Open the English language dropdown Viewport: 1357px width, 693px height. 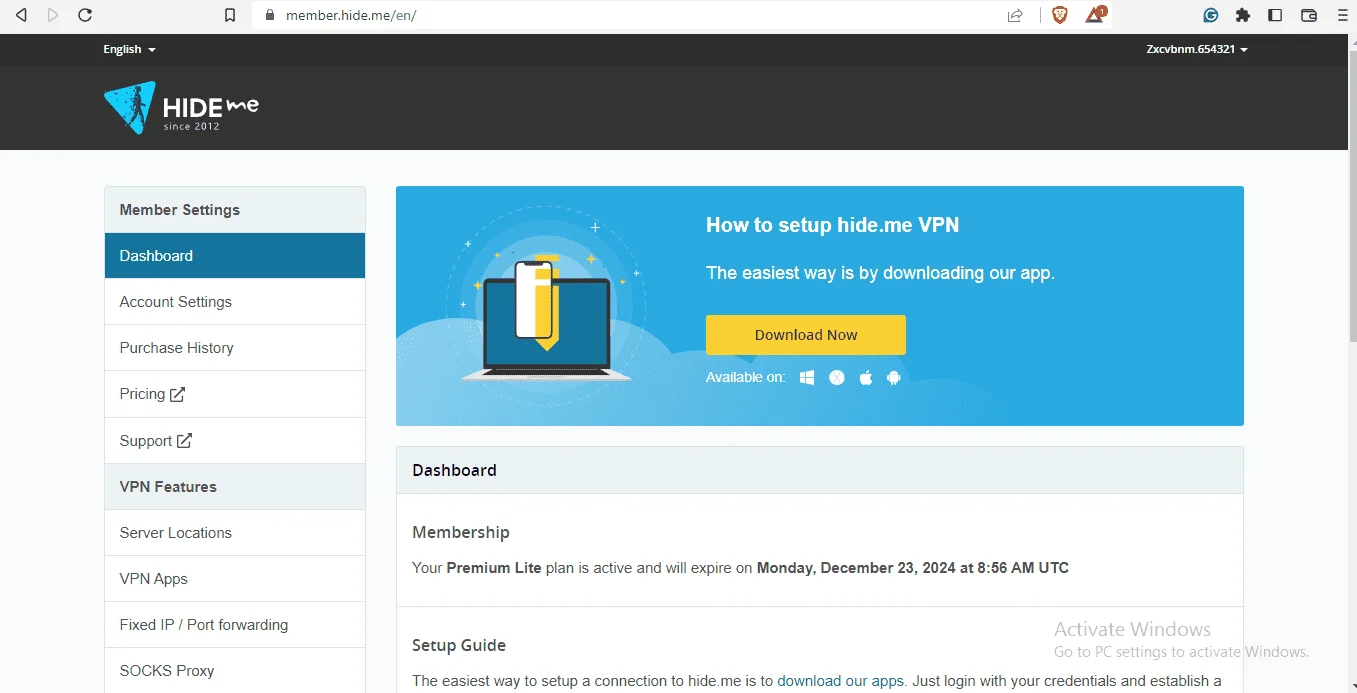click(129, 49)
